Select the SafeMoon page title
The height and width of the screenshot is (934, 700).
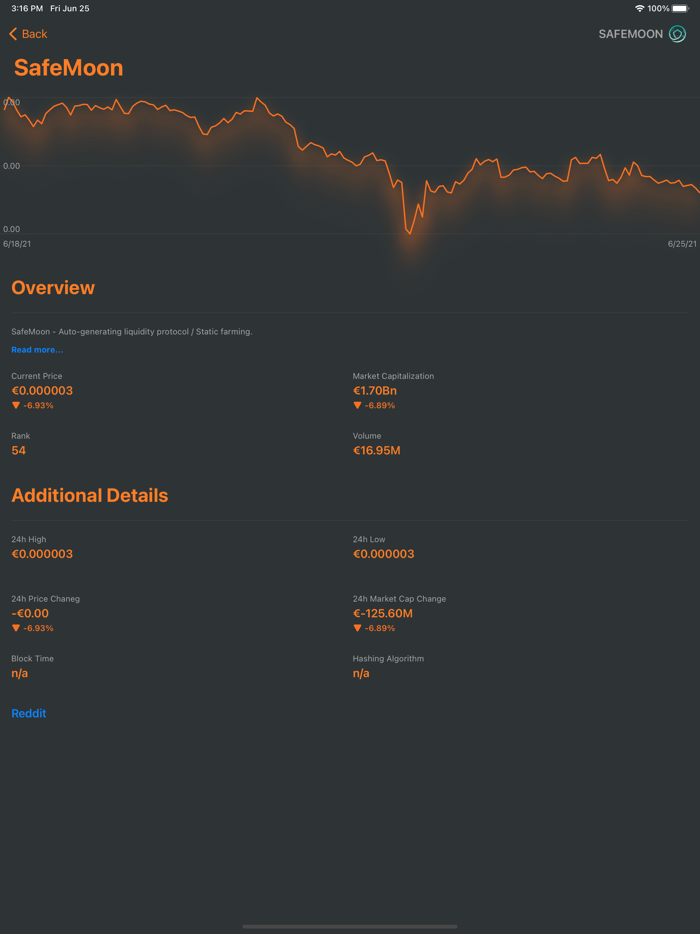[67, 67]
